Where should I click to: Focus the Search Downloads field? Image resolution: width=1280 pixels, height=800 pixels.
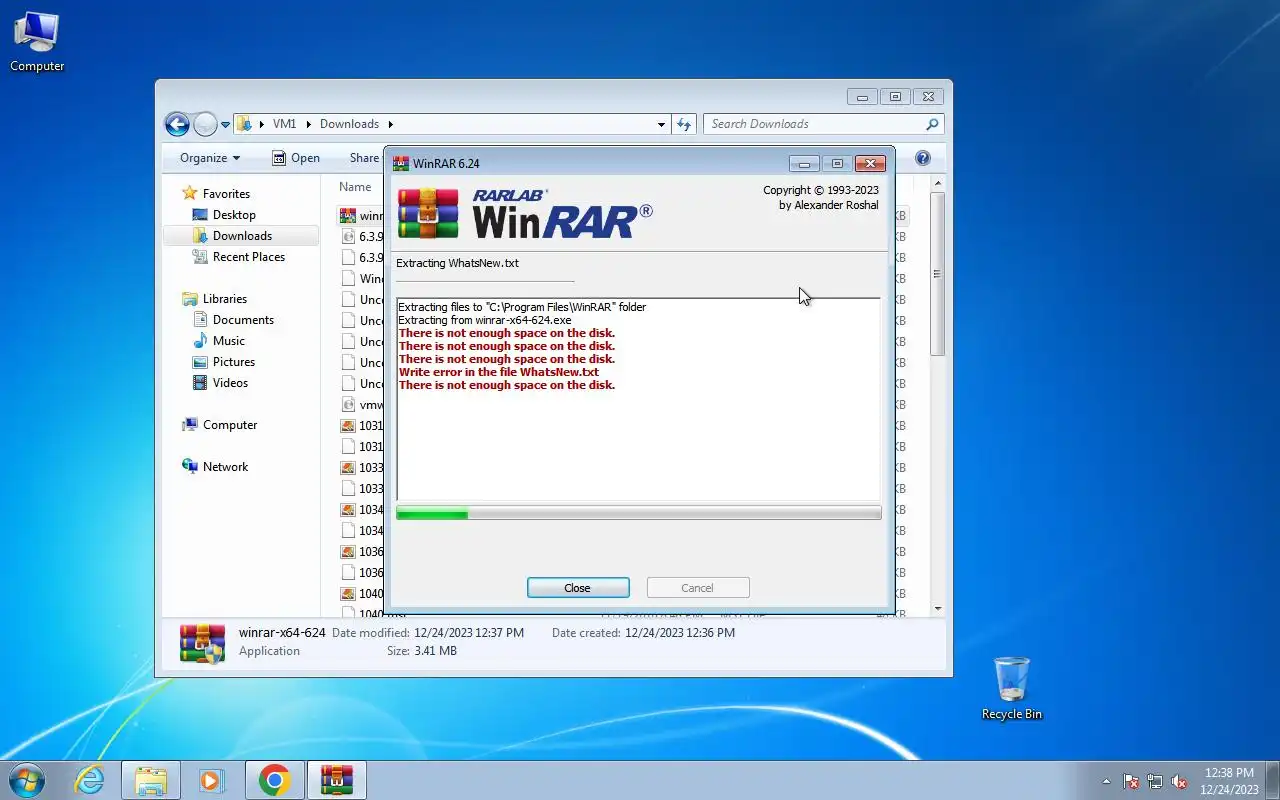[x=823, y=124]
